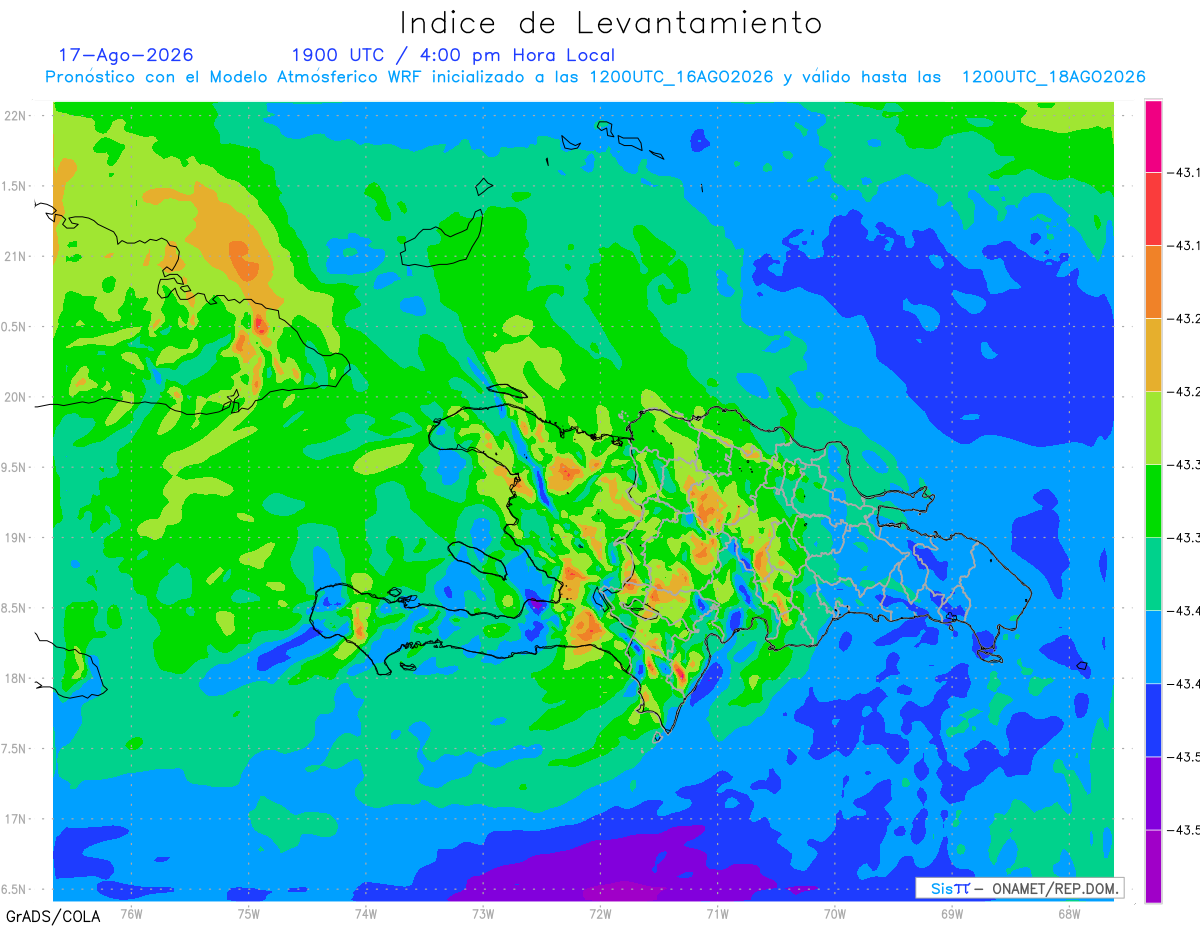Pick the dark orange colorbar swatch
Viewport: 1200px width, 927px height.
(1153, 282)
